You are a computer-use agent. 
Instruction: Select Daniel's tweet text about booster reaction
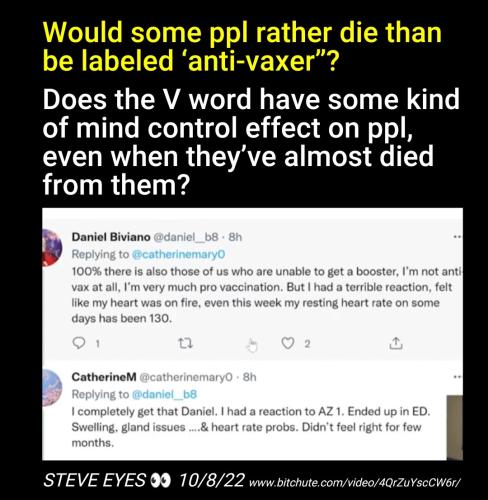(x=267, y=295)
